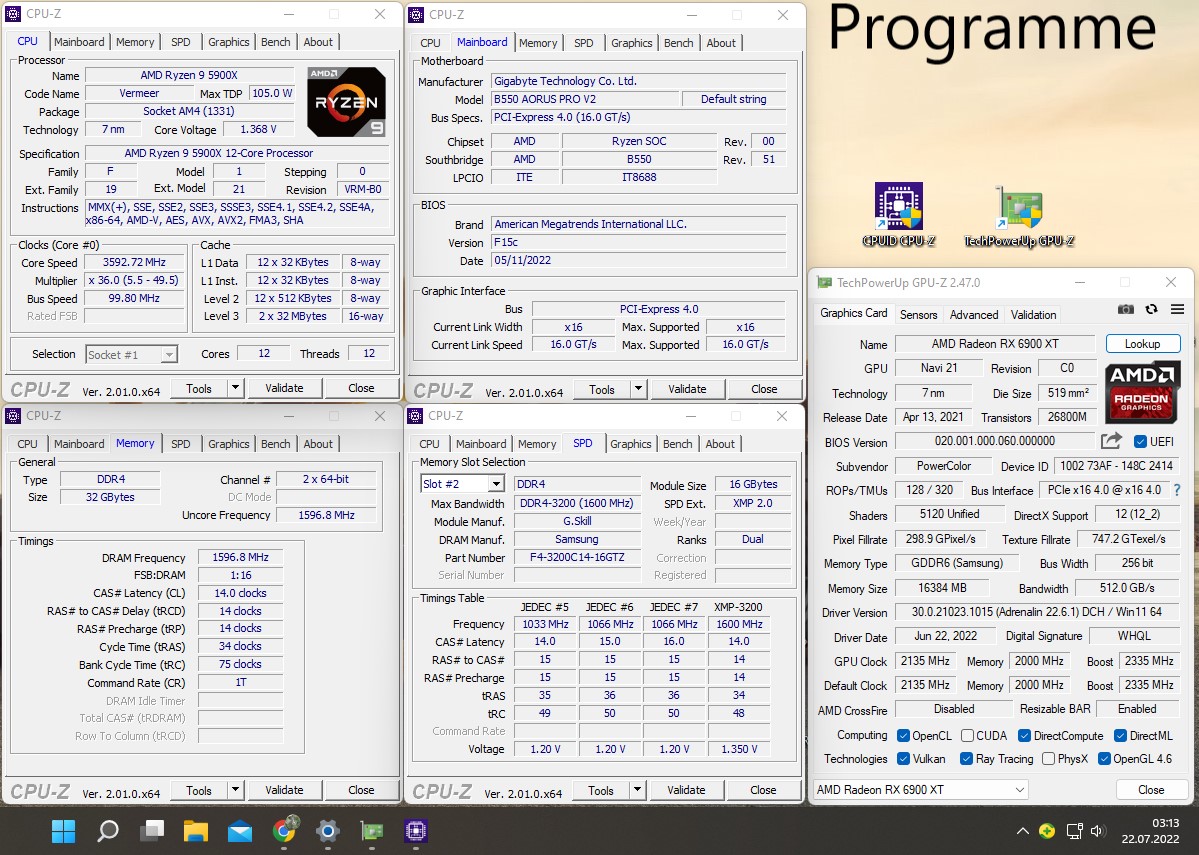Show hidden tray icons chevron

tap(1022, 831)
